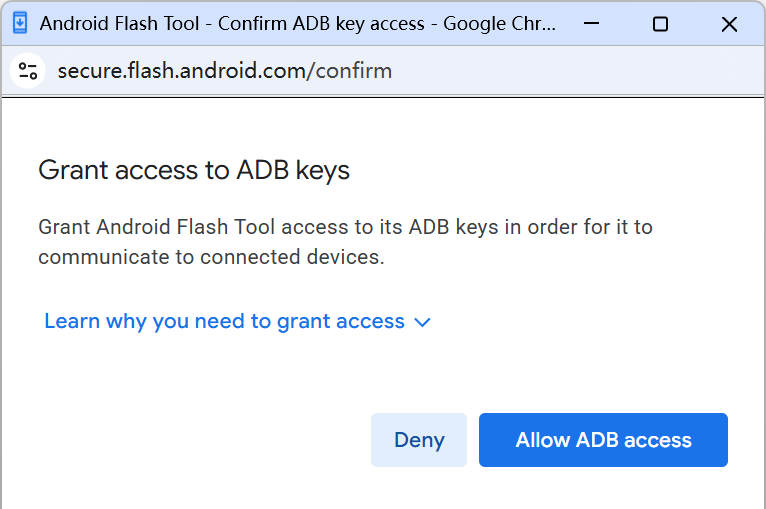Maximize the Chrome popup window
This screenshot has height=509, width=766.
660,24
